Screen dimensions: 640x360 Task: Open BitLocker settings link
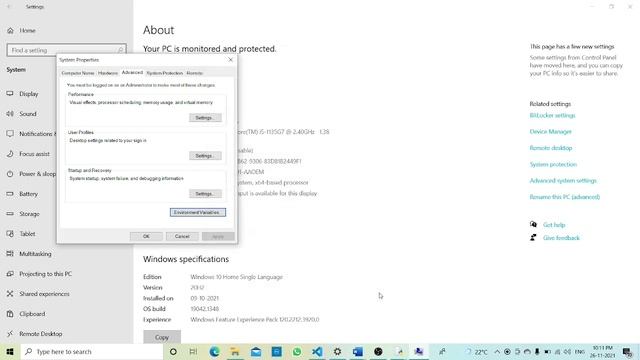552,116
